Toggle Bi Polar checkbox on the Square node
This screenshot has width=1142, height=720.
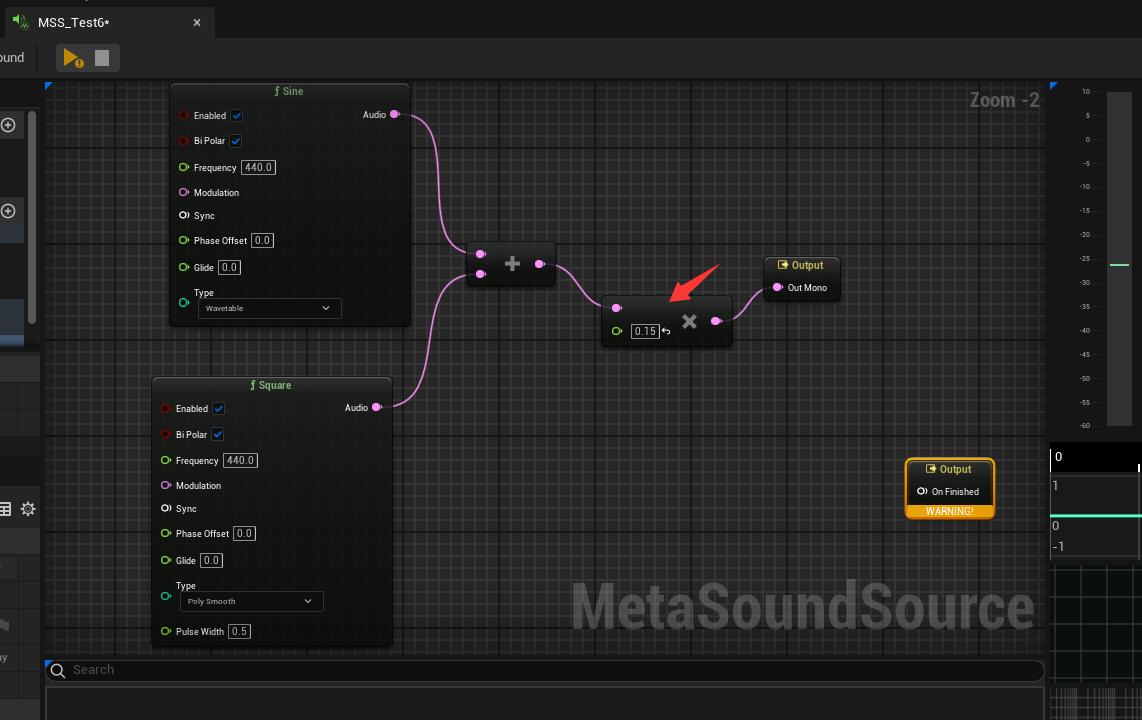point(218,435)
